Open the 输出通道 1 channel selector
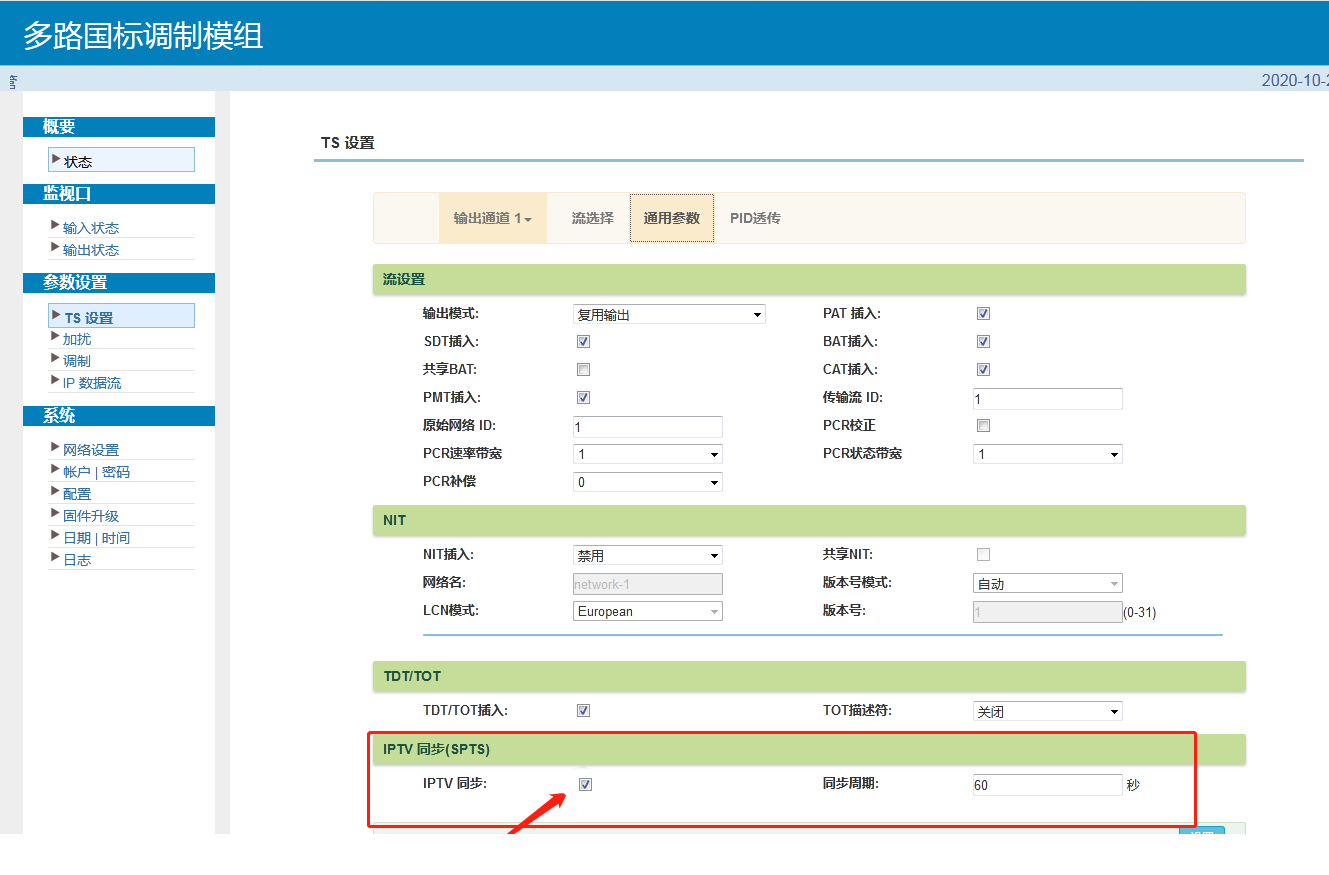This screenshot has height=875, width=1329. (x=492, y=218)
